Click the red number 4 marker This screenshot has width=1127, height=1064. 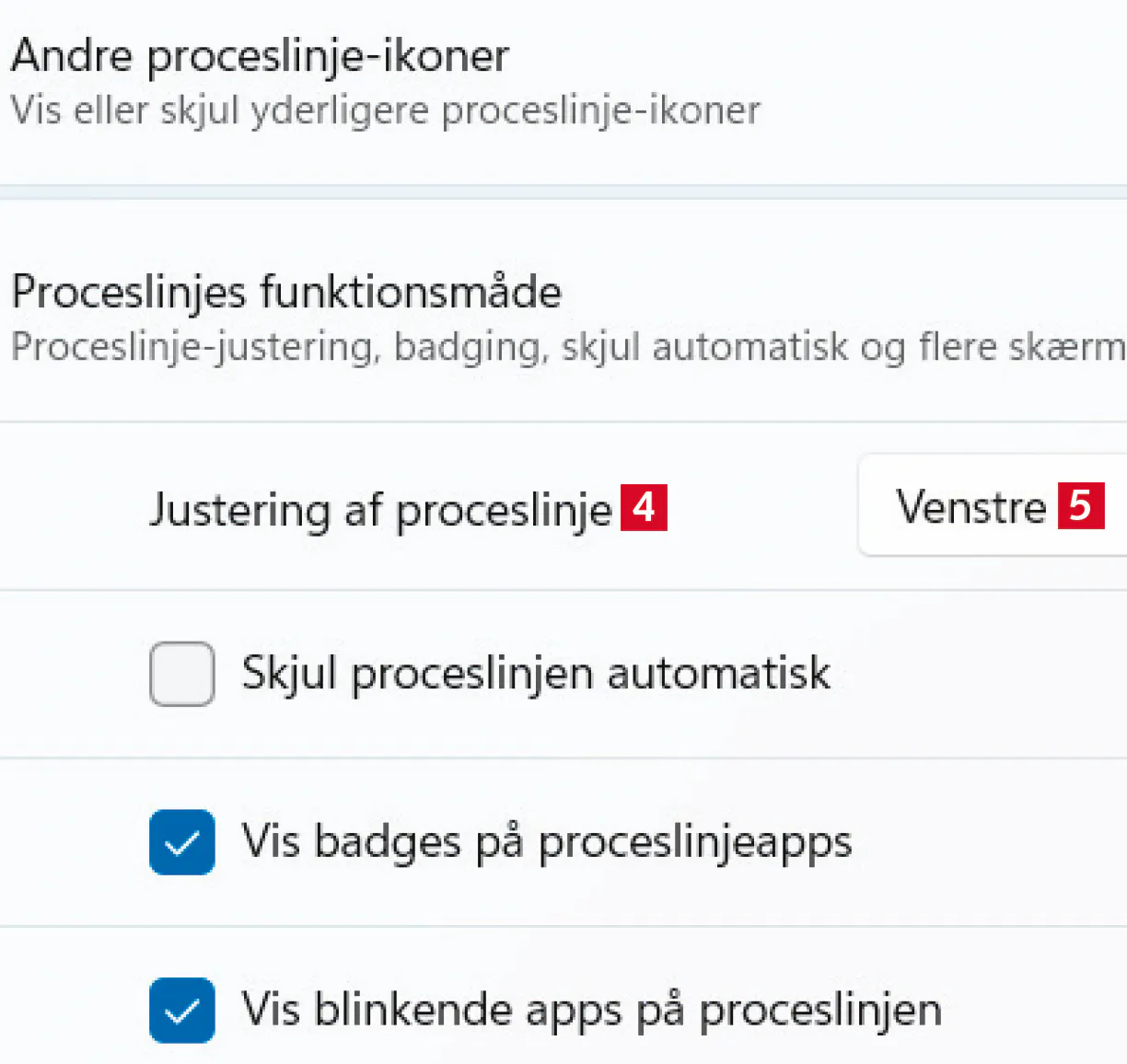pyautogui.click(x=644, y=507)
